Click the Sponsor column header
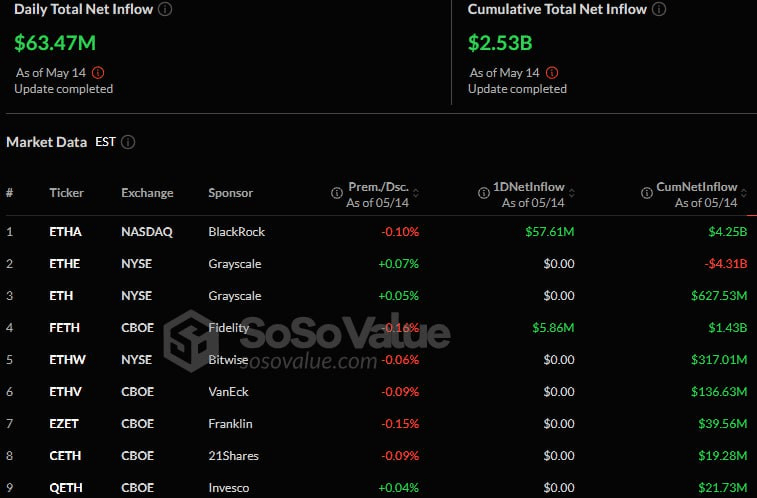Viewport: 757px width, 498px height. point(230,193)
